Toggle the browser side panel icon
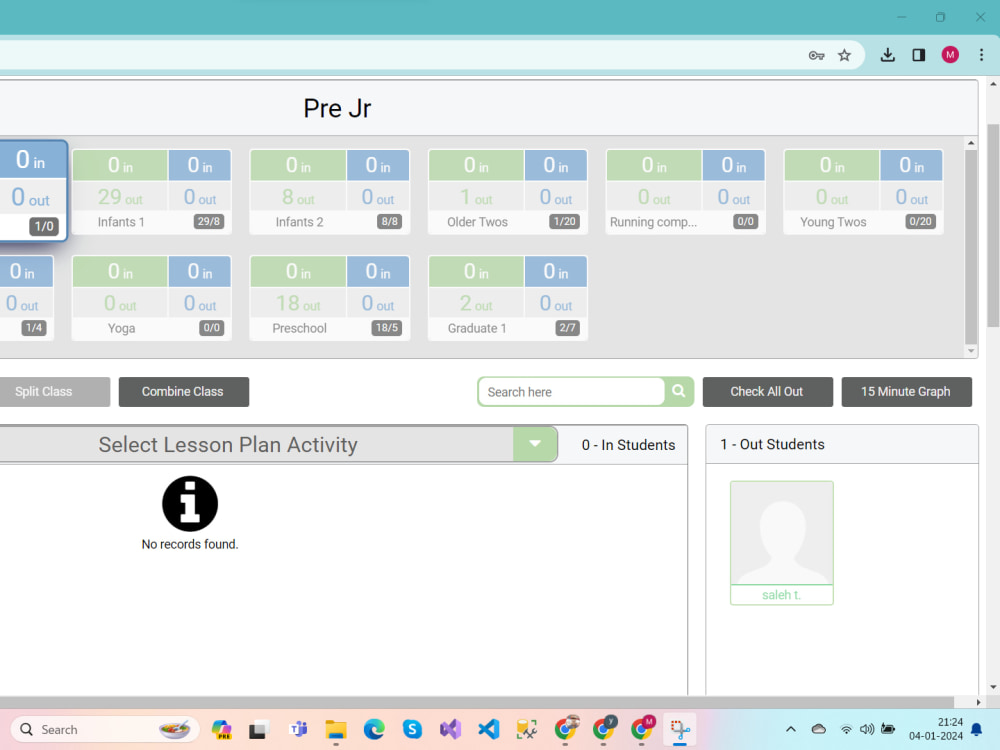 pyautogui.click(x=918, y=55)
